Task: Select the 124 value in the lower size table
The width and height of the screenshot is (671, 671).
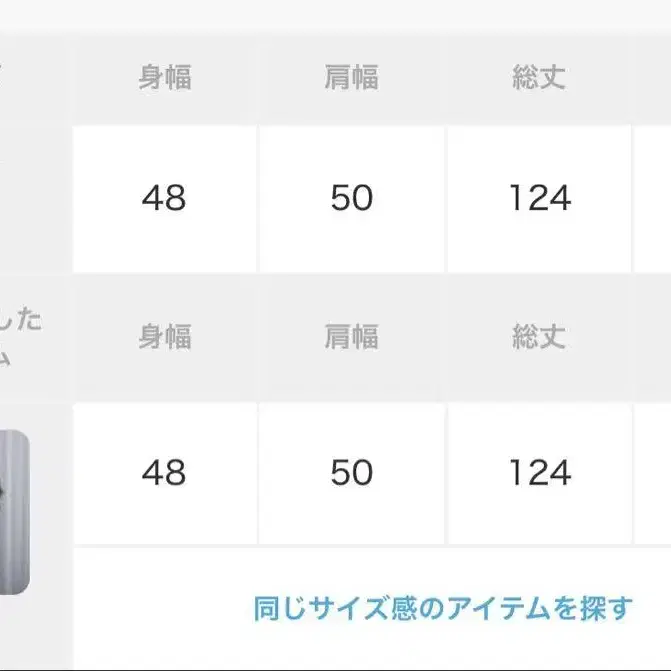Action: (x=539, y=472)
